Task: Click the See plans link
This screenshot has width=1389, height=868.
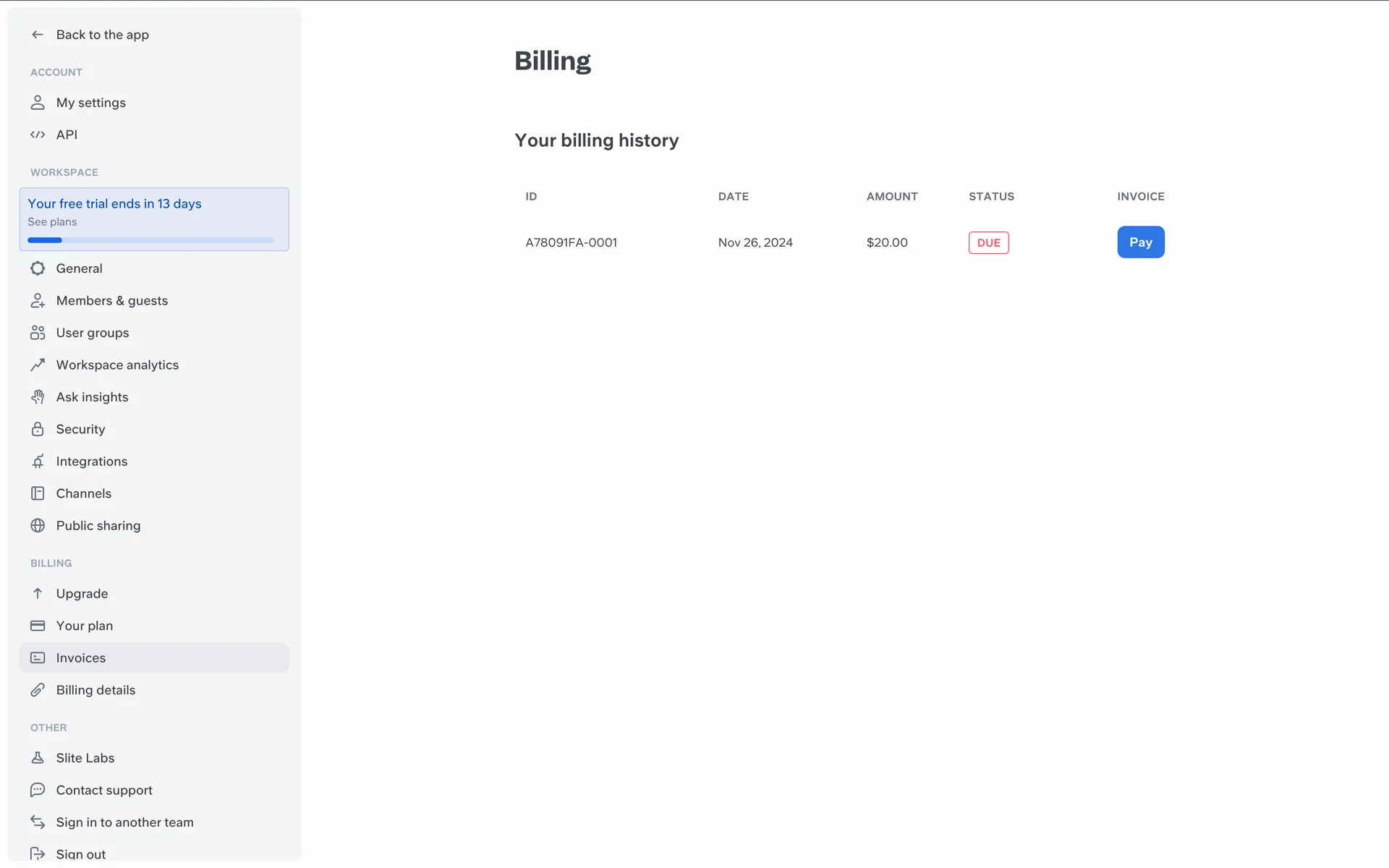Action: [52, 222]
